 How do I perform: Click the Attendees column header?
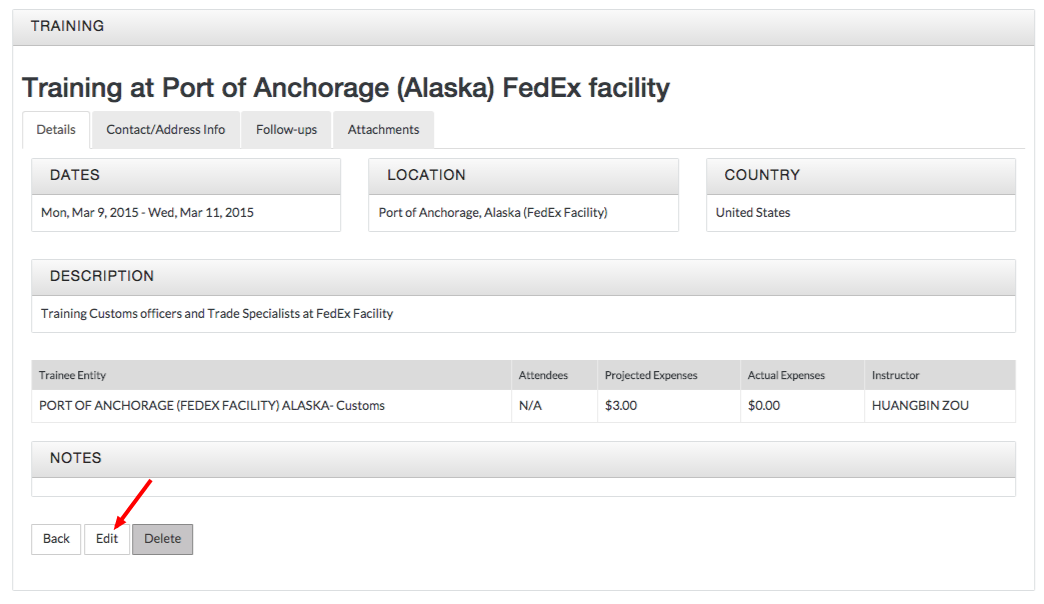[x=543, y=375]
